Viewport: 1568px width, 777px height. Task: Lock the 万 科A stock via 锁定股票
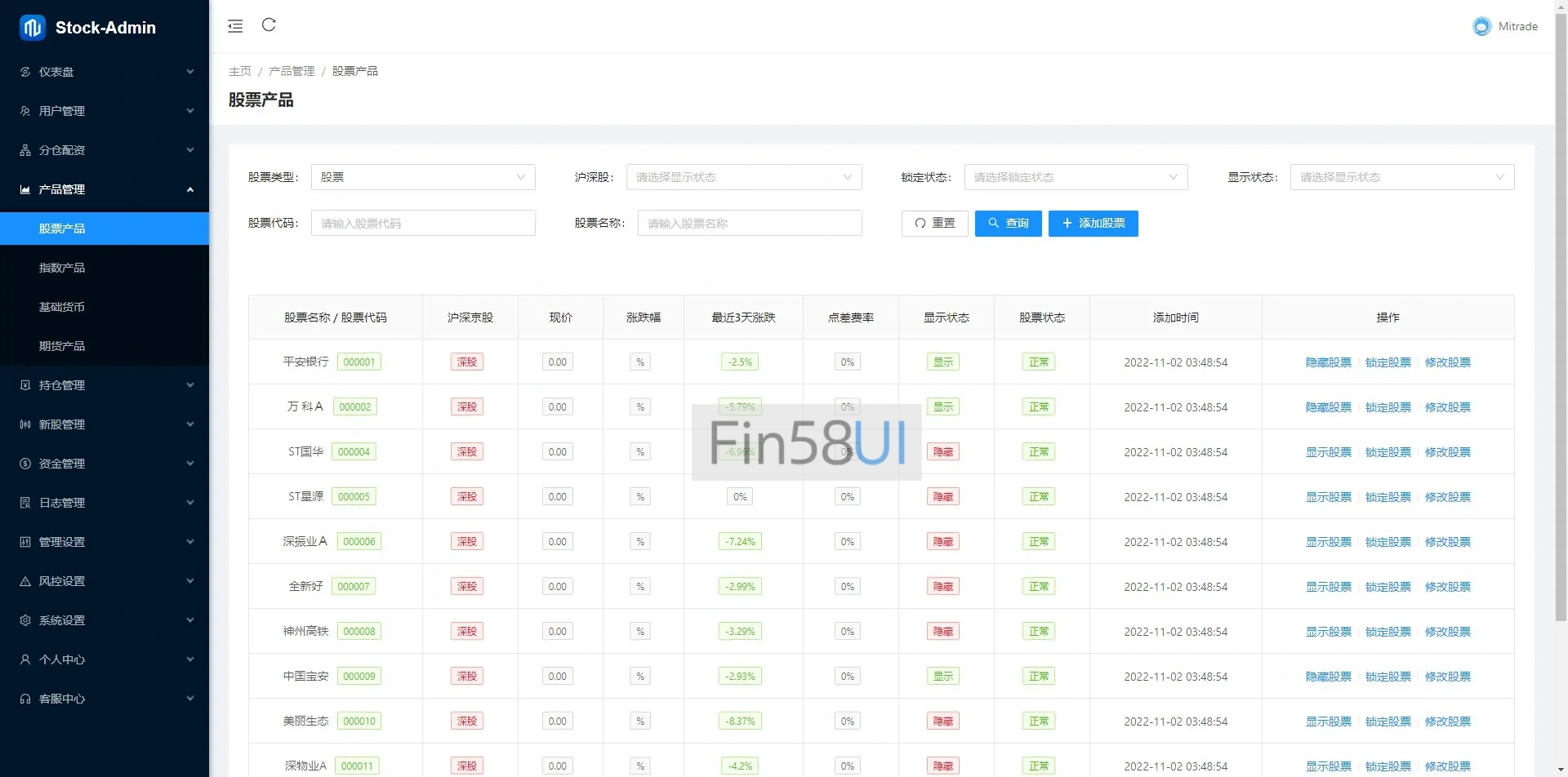[1388, 407]
